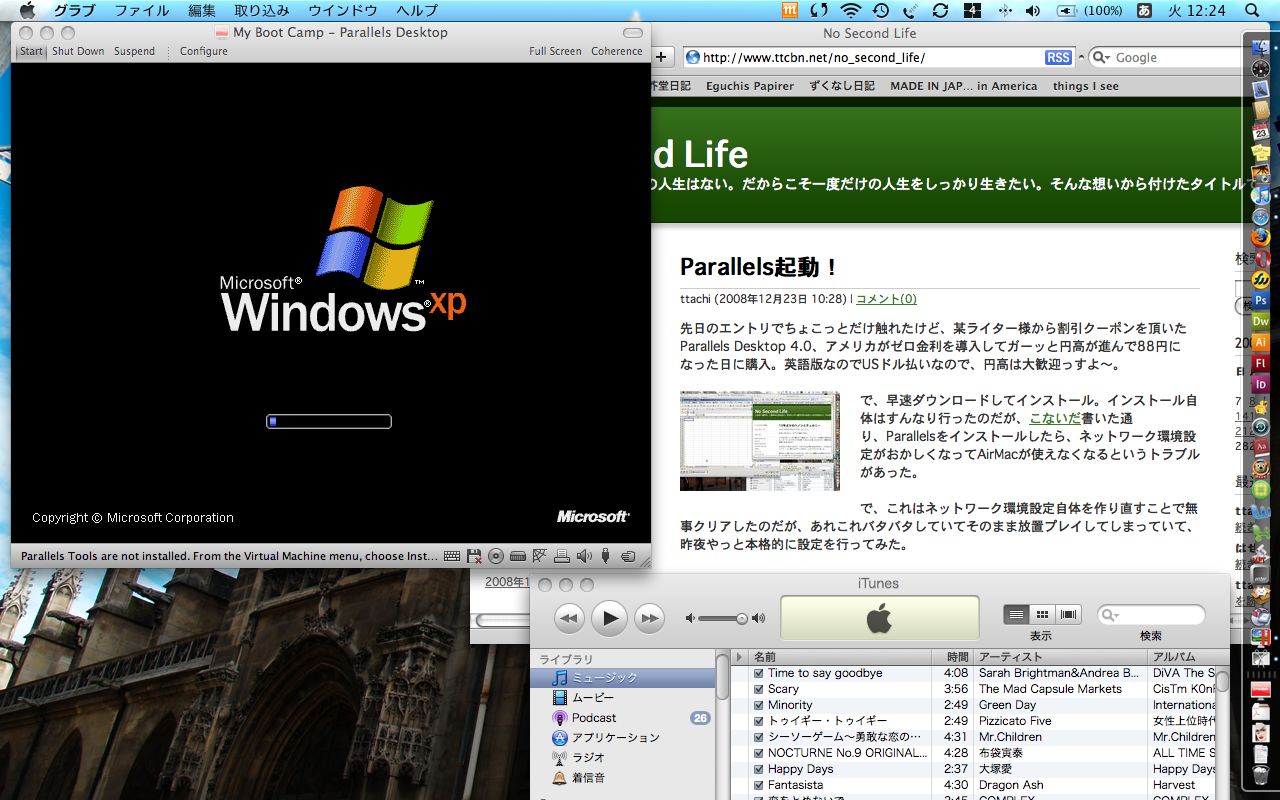1280x800 pixels.
Task: Open Illustrator from the Dock
Action: pyautogui.click(x=1260, y=342)
